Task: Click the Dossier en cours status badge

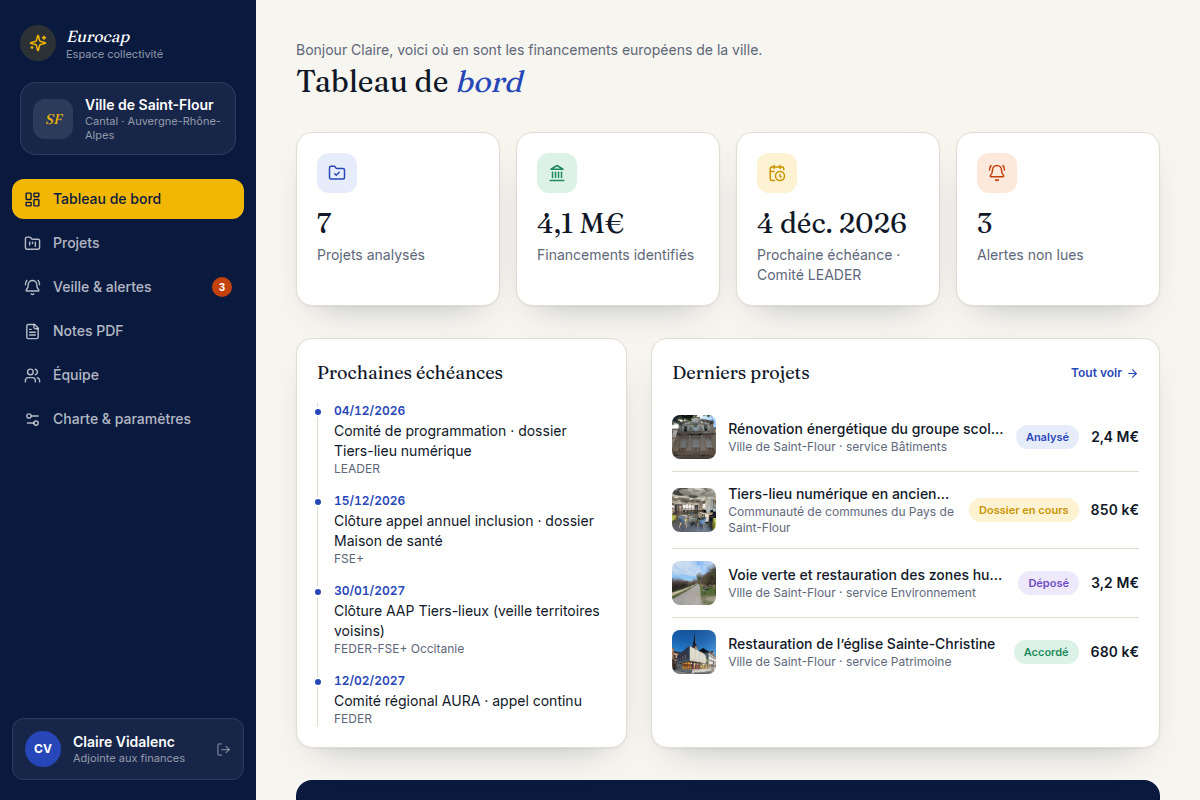Action: (1023, 510)
